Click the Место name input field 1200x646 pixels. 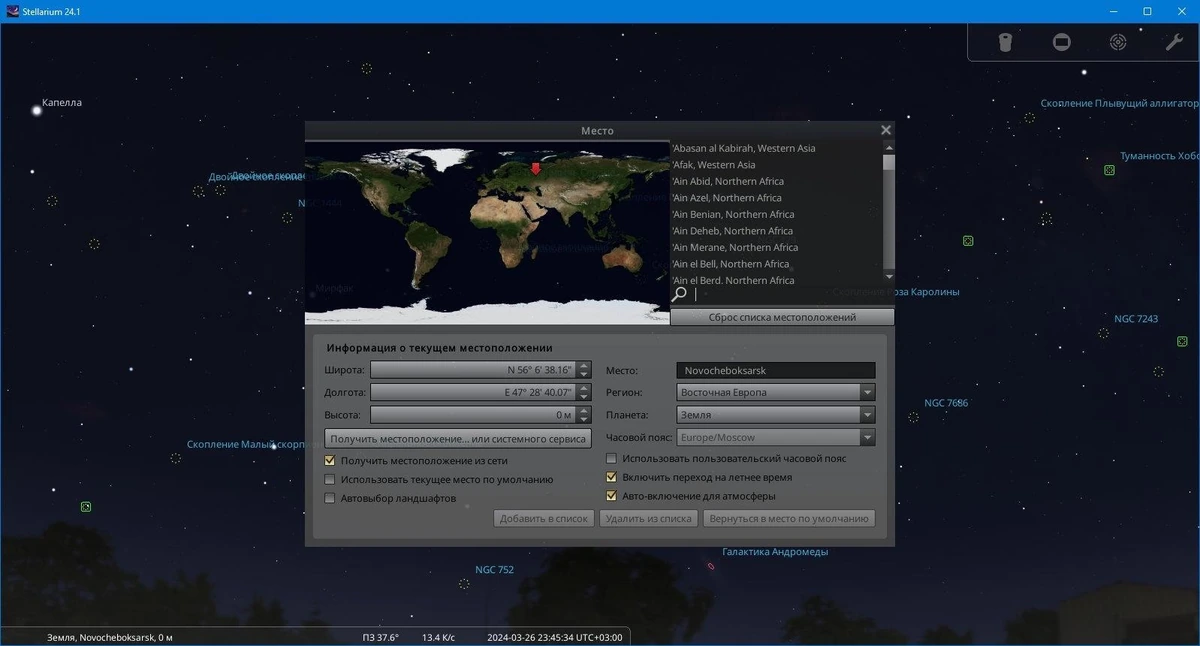pos(776,371)
